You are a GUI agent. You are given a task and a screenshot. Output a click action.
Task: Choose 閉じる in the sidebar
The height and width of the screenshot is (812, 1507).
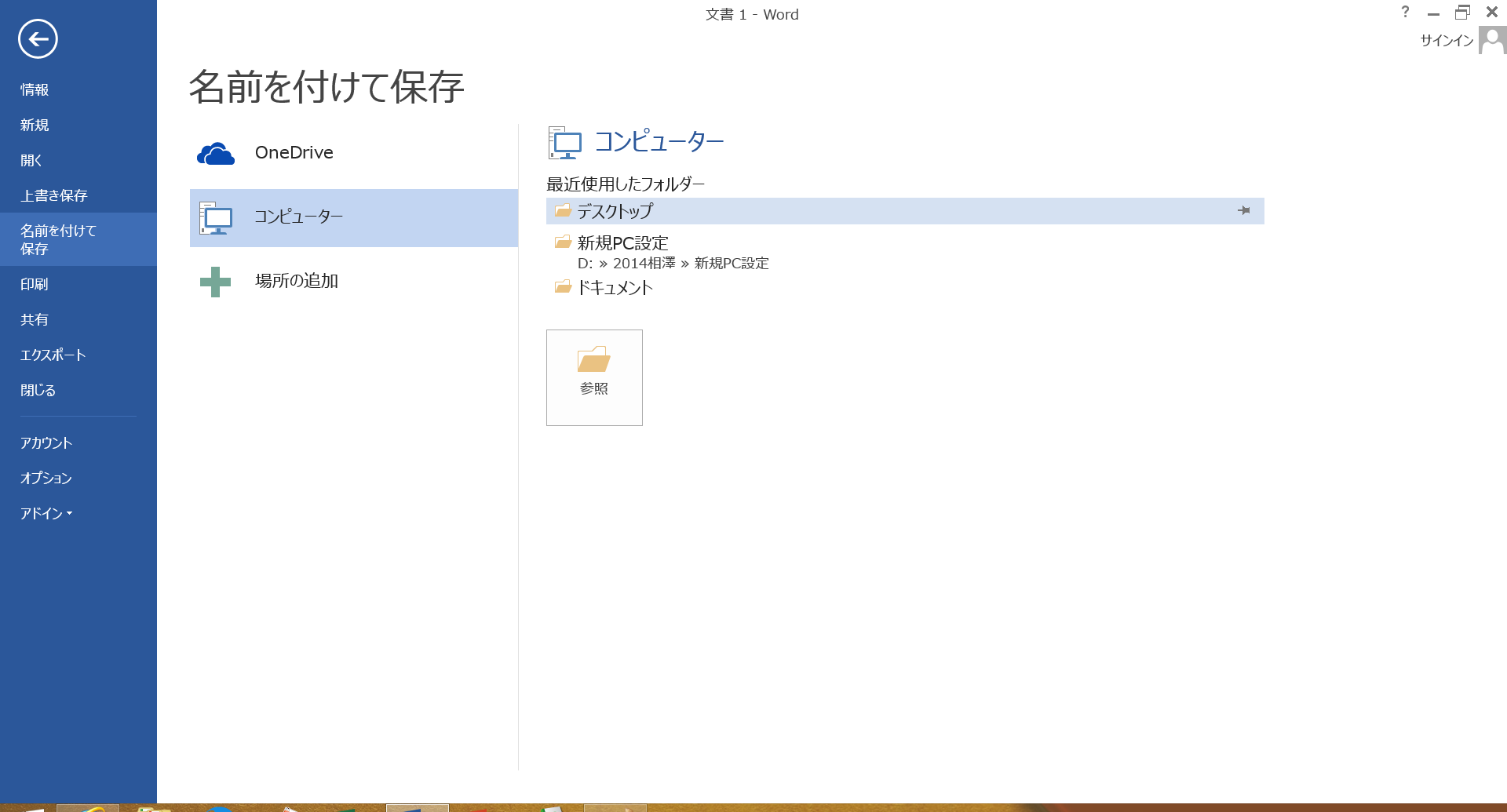(78, 390)
